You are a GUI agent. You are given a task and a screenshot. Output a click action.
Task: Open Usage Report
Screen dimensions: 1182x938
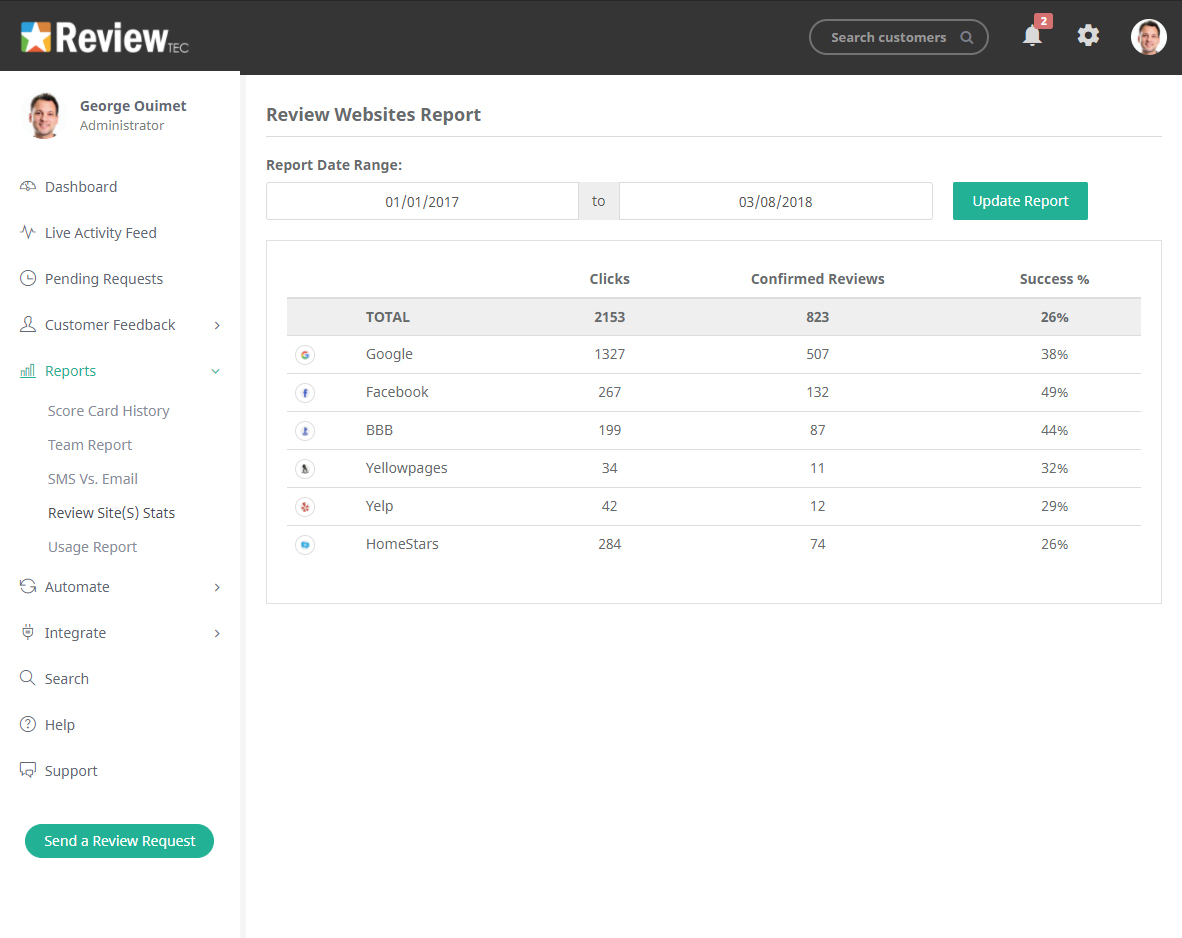tap(92, 547)
